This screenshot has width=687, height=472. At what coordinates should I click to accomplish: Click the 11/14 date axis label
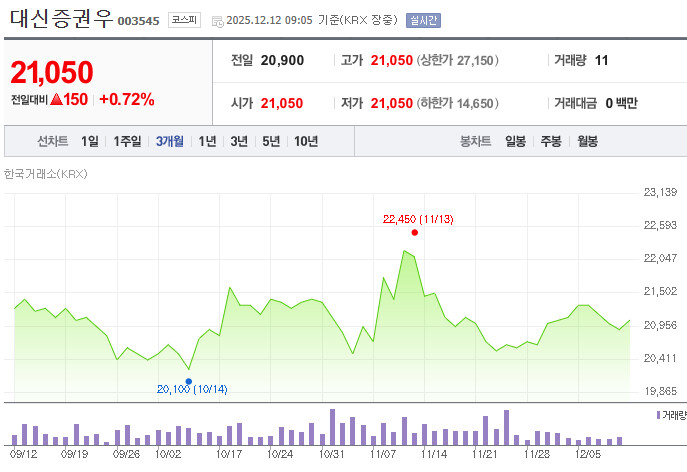coord(434,454)
